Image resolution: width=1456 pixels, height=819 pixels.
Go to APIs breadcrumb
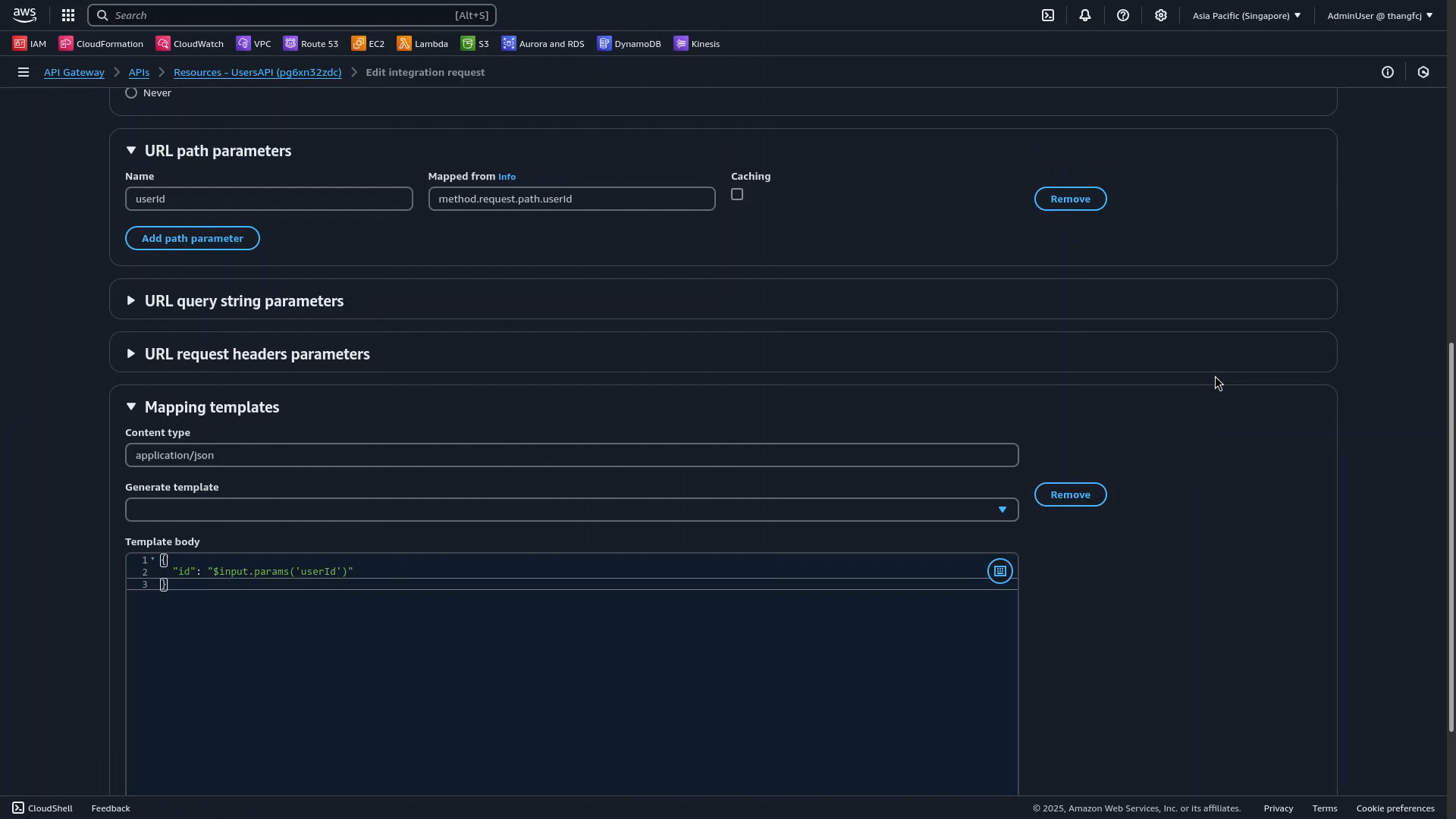pyautogui.click(x=139, y=72)
